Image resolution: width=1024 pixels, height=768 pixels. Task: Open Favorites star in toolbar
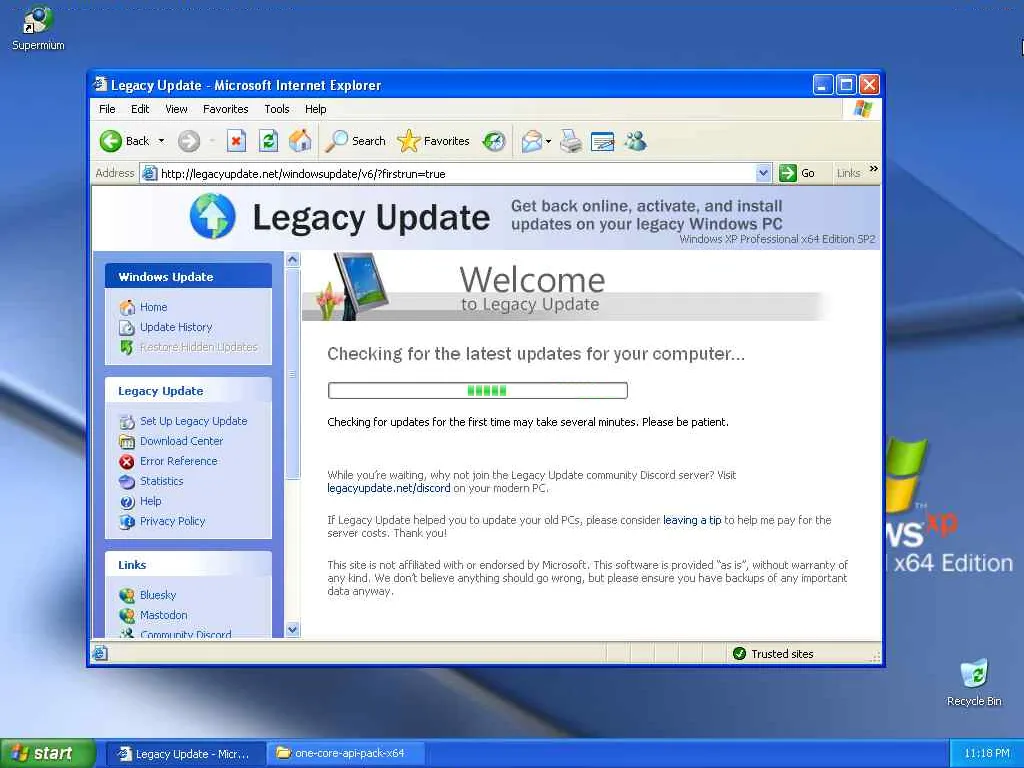coord(434,141)
